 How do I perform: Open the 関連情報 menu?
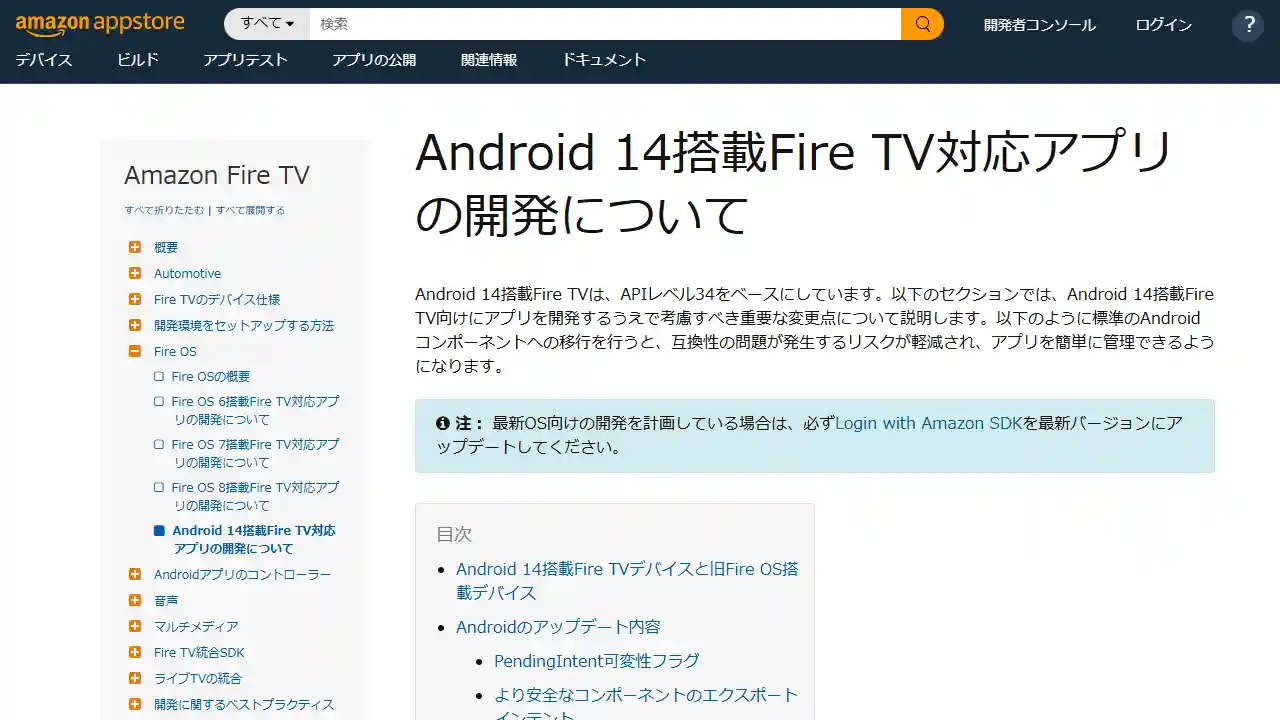(489, 60)
